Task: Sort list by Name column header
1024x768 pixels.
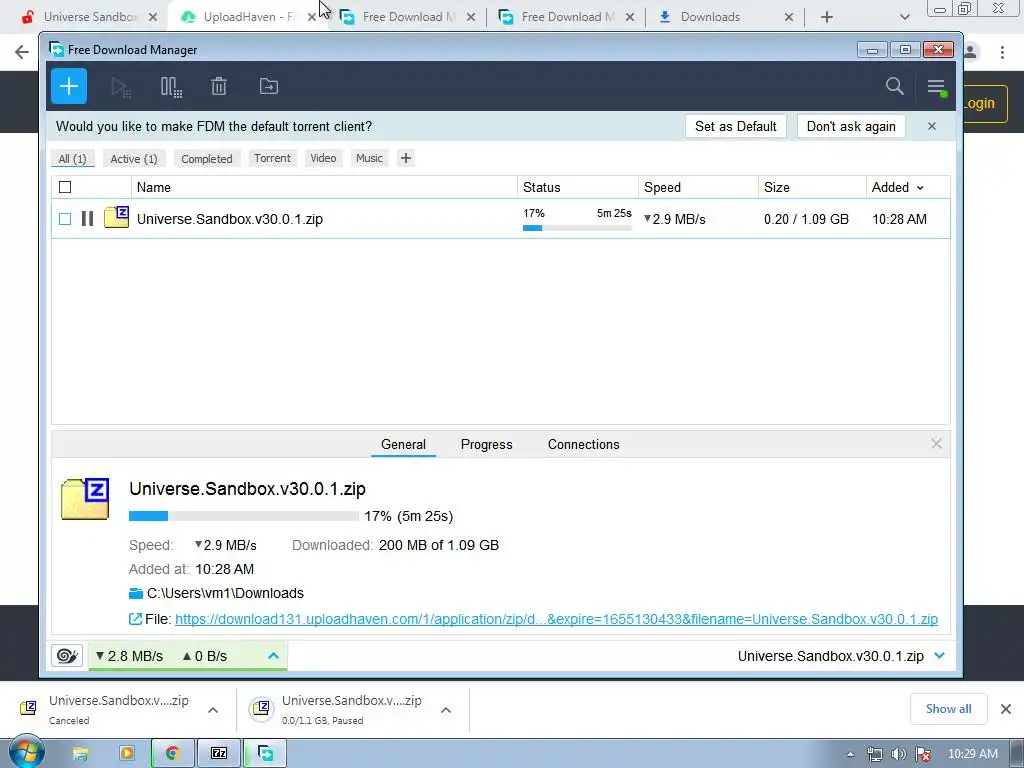Action: pyautogui.click(x=324, y=187)
